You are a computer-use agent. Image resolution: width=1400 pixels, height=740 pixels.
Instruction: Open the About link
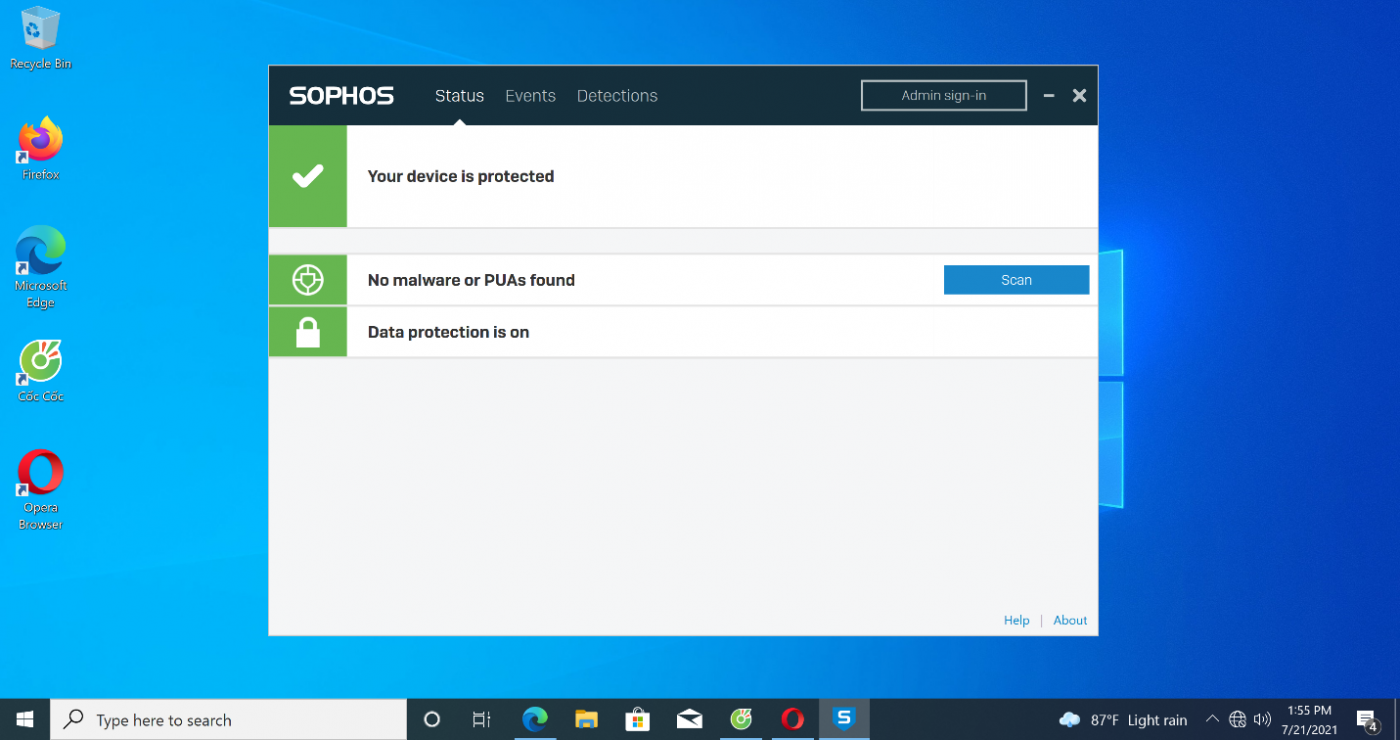click(x=1070, y=620)
